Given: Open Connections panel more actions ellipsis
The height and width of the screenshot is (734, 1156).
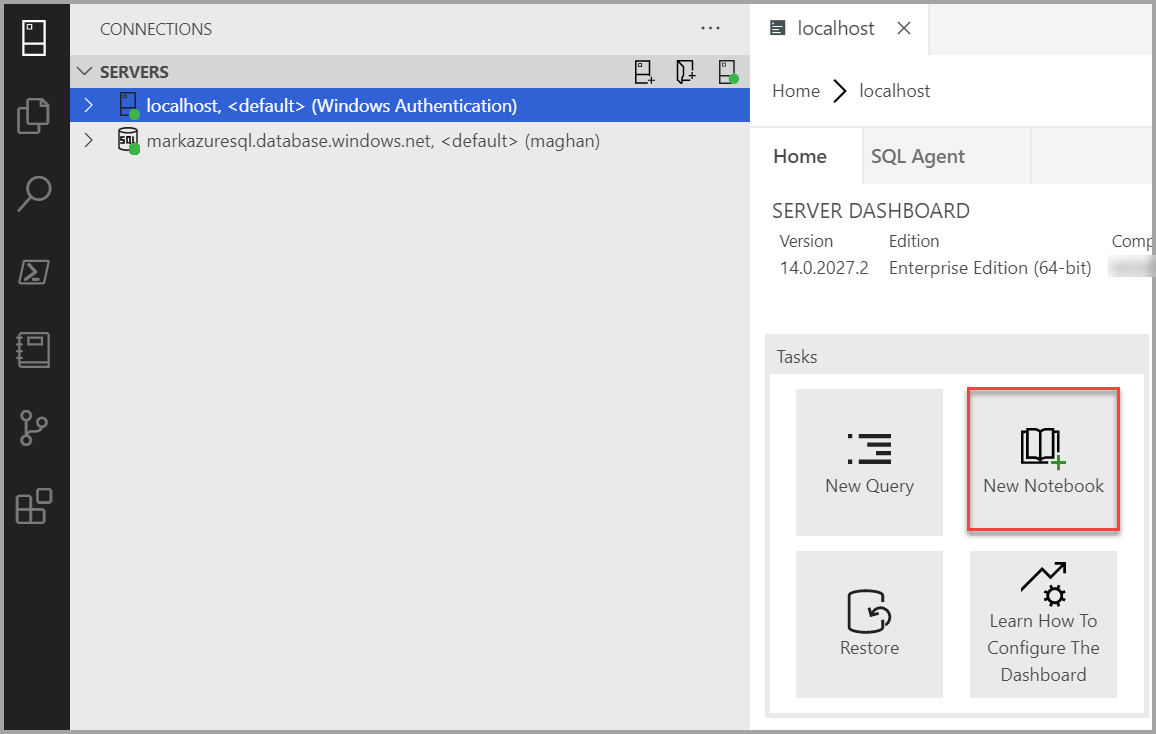Looking at the screenshot, I should [710, 29].
